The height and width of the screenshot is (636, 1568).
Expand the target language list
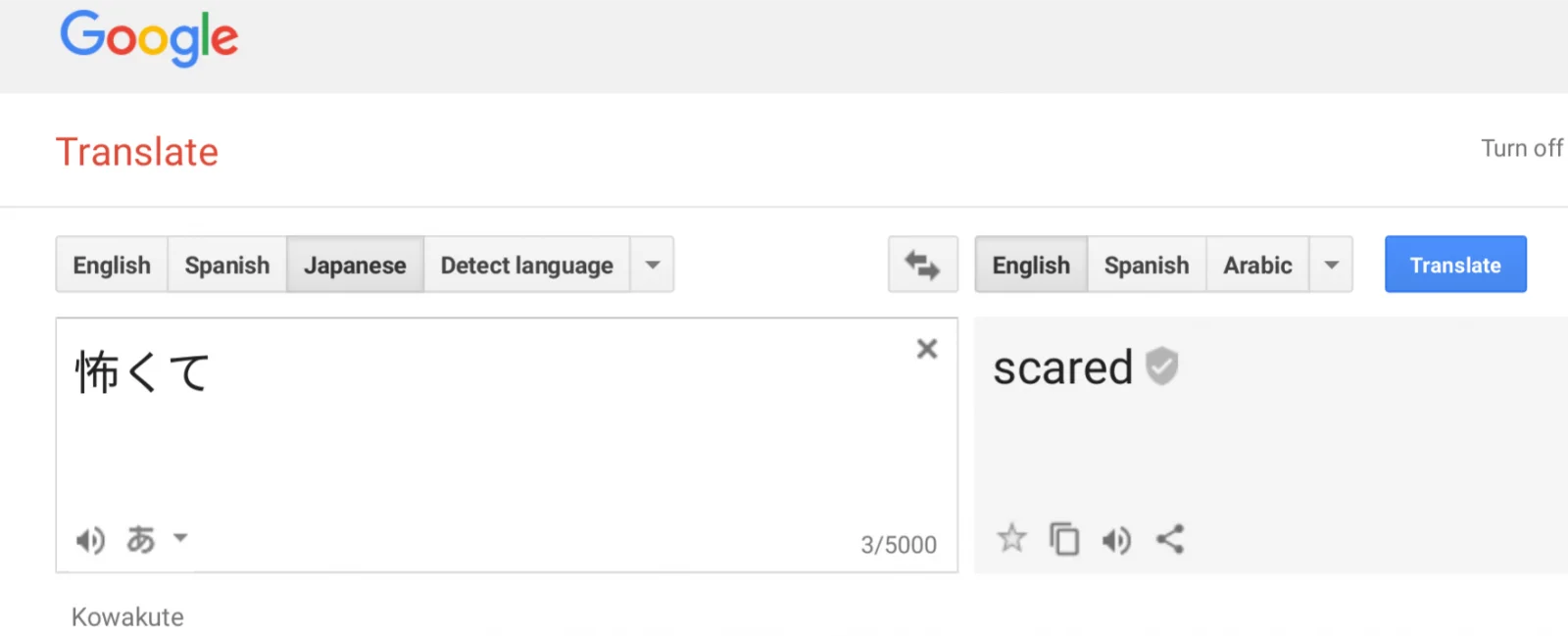(x=1331, y=265)
